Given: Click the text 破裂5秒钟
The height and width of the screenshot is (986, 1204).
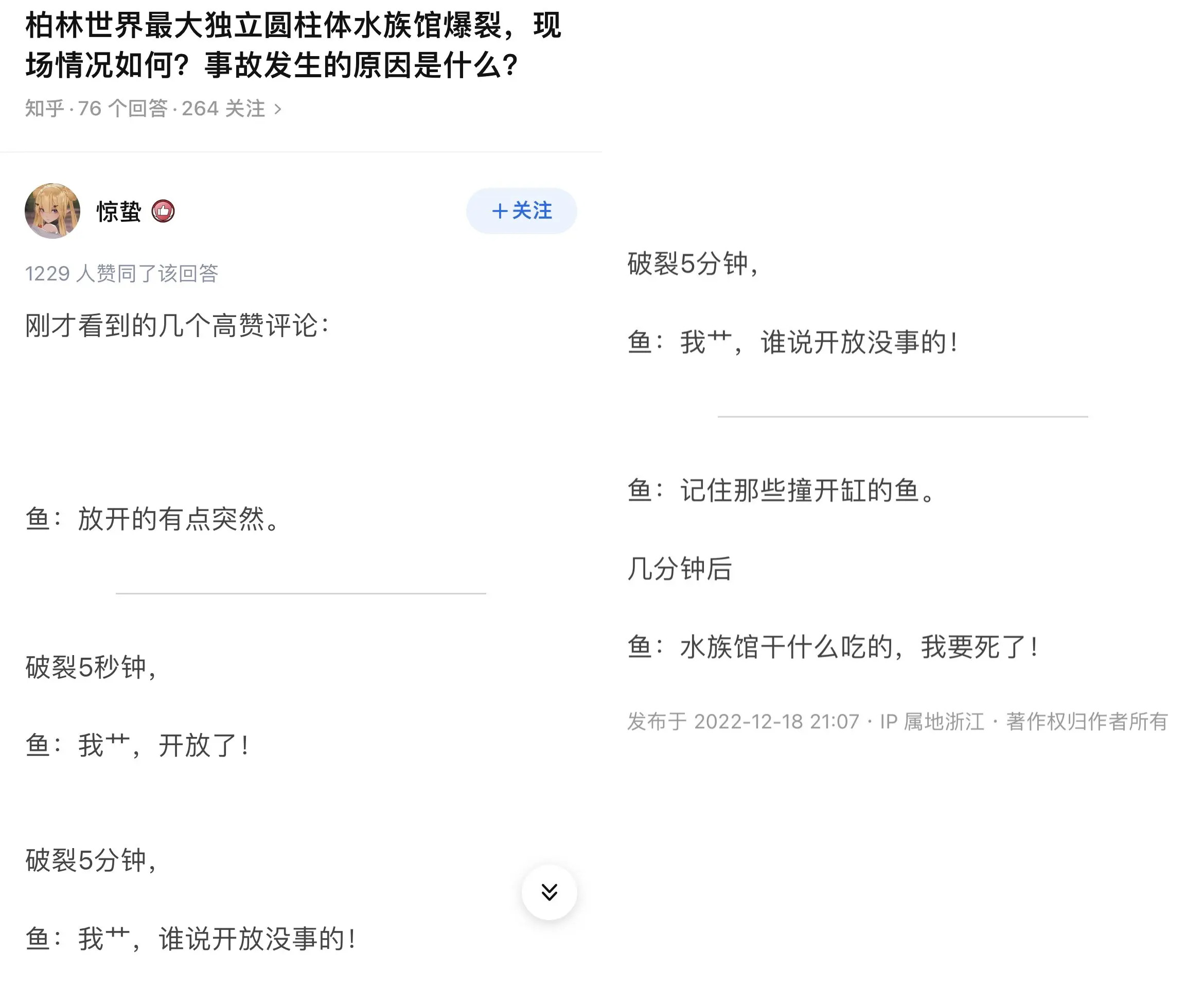Looking at the screenshot, I should 91,667.
